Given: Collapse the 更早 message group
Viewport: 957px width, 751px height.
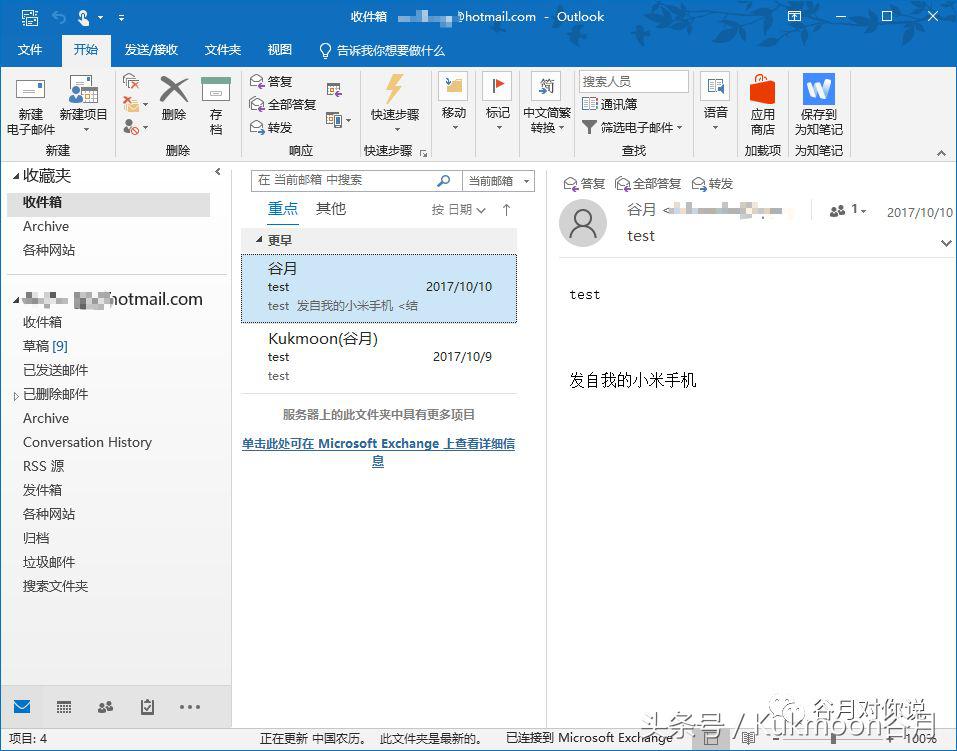Looking at the screenshot, I should (x=260, y=240).
